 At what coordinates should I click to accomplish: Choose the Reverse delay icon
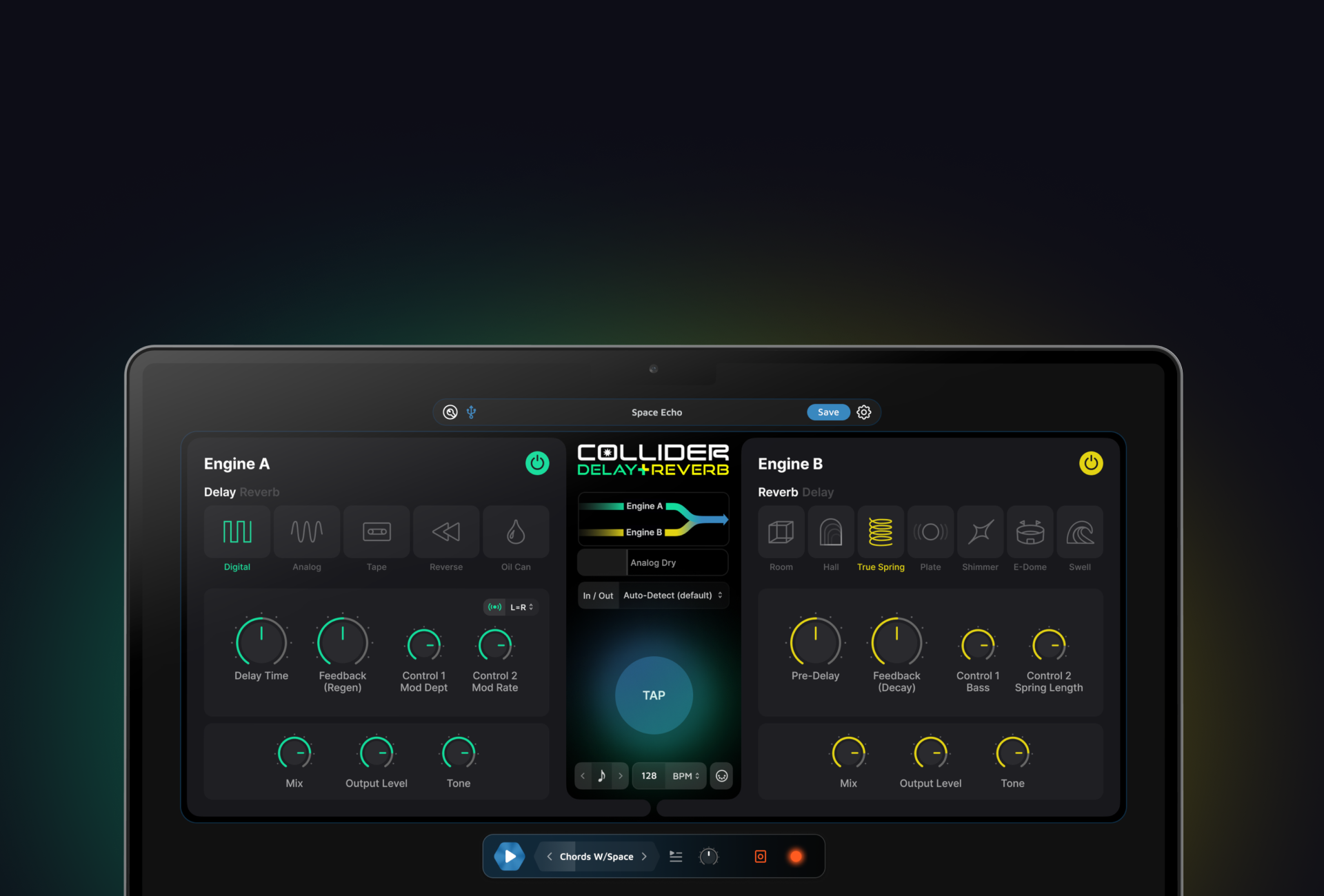tap(446, 532)
